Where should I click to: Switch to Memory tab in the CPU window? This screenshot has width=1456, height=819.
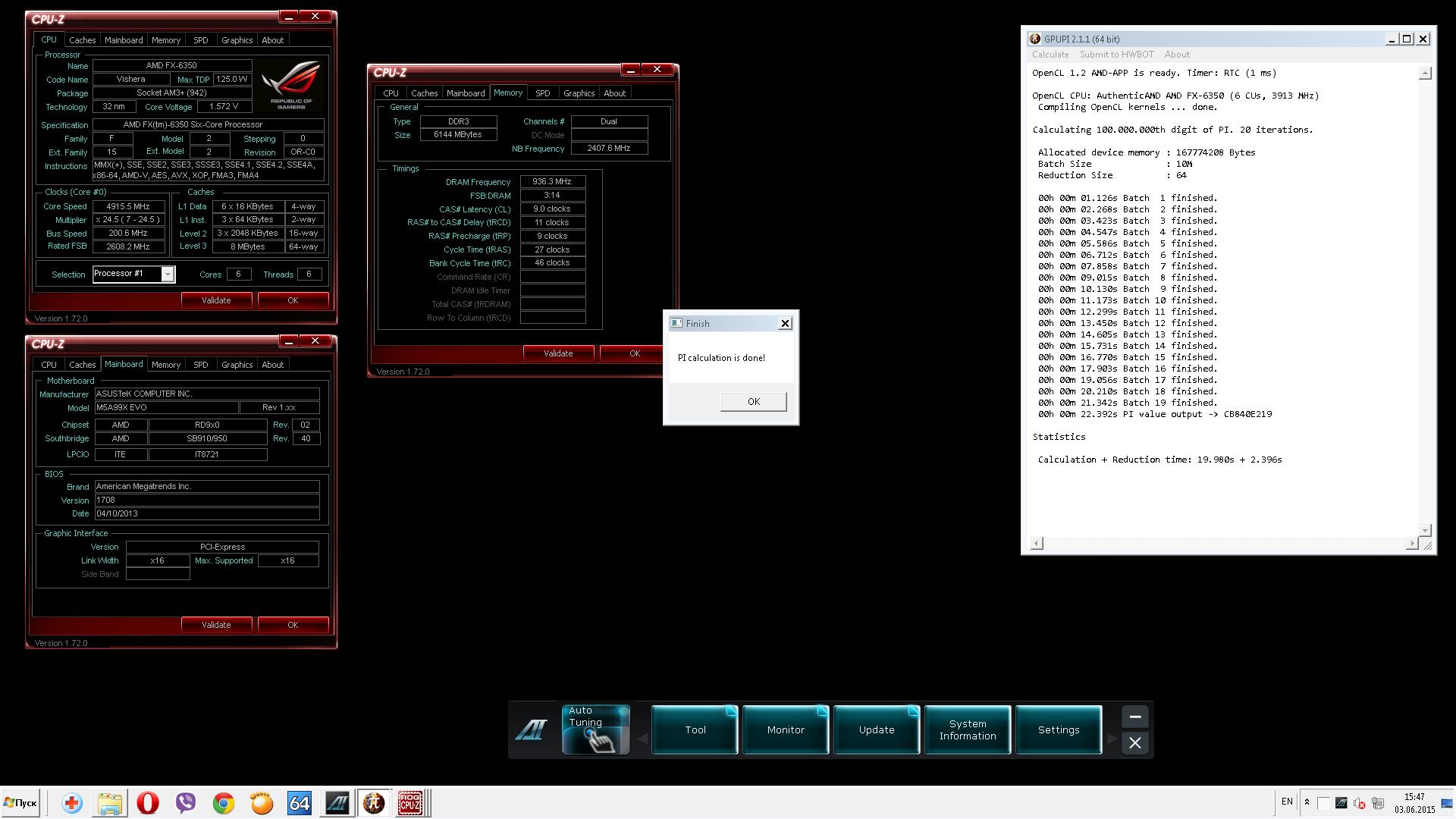(x=165, y=40)
